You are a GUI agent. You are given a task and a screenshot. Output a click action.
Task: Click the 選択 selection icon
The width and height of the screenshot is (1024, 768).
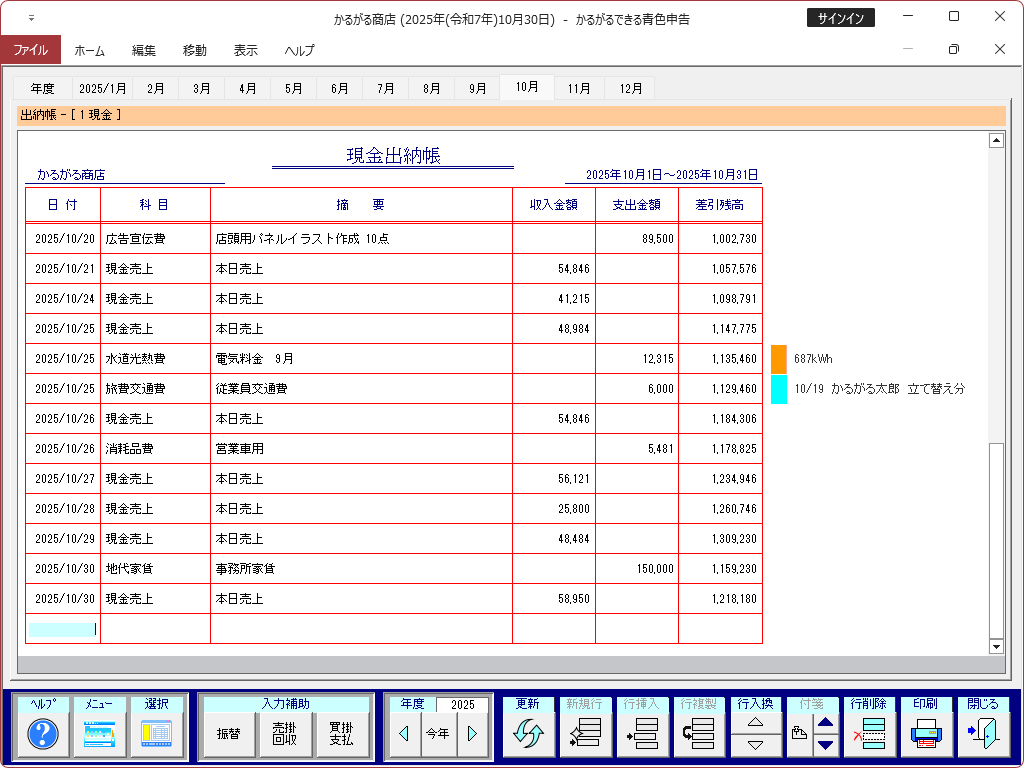[157, 734]
